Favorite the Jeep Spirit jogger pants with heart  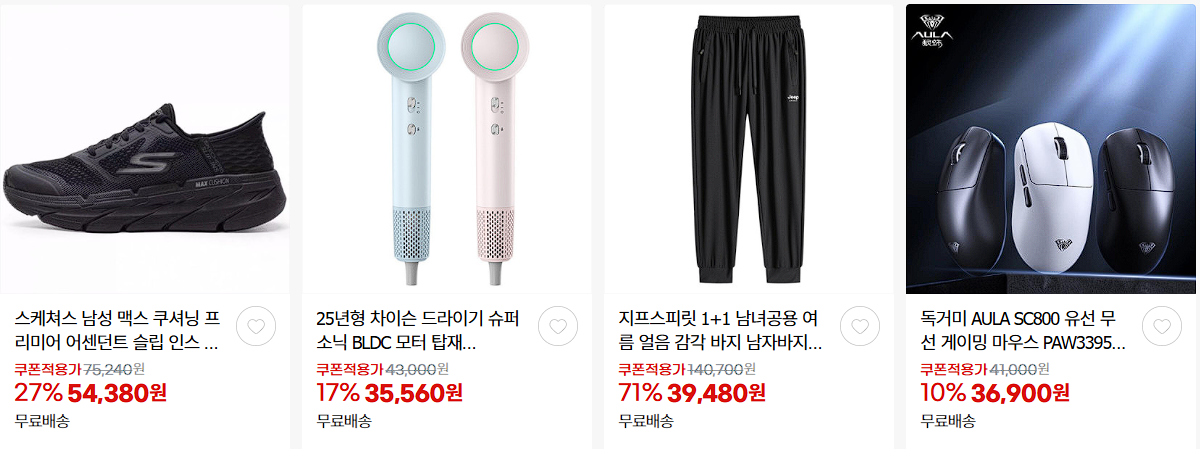click(x=860, y=326)
